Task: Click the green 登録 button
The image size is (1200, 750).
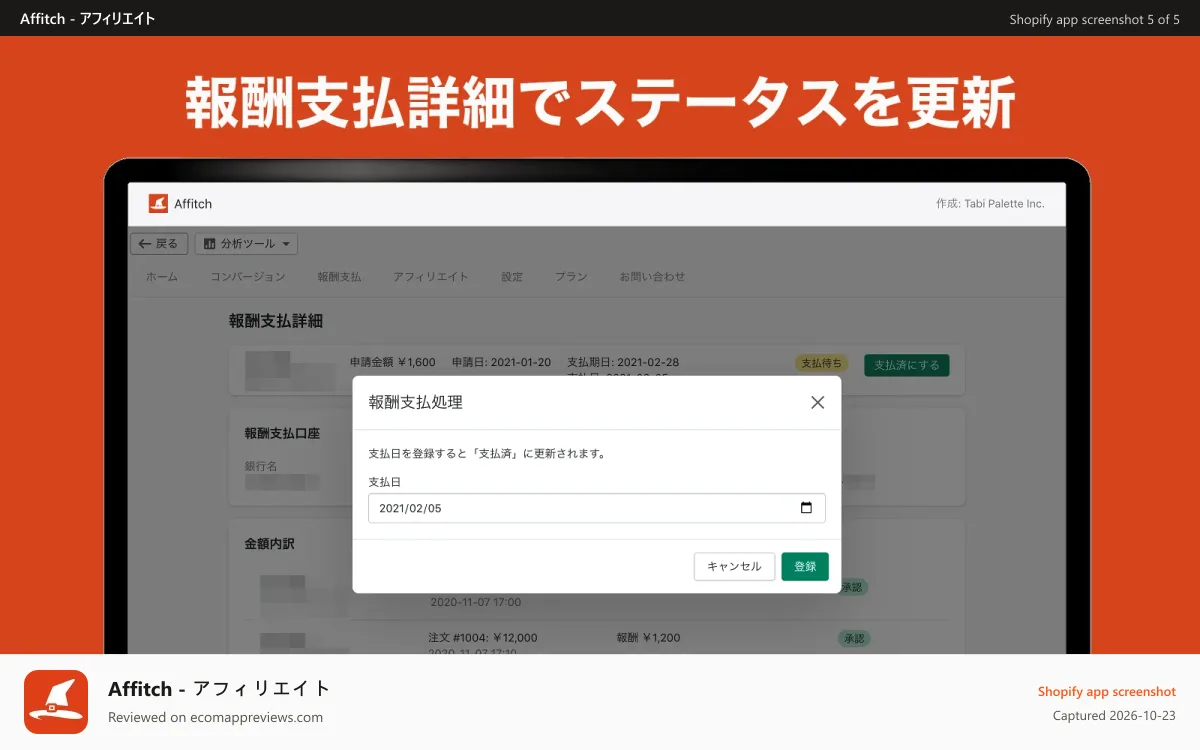Action: (805, 566)
